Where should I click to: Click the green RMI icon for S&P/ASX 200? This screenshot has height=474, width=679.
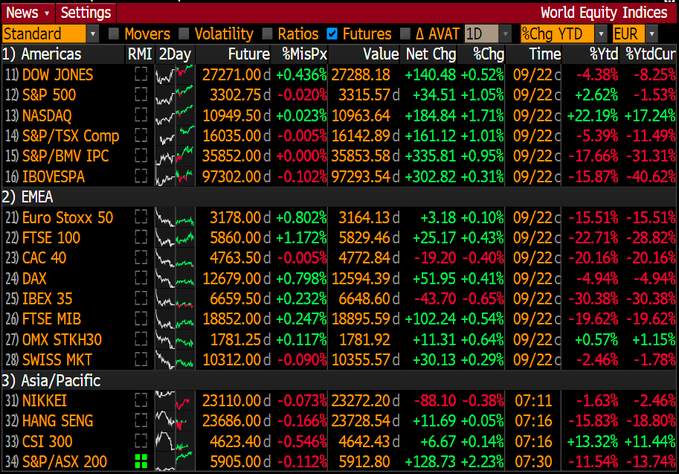[141, 461]
